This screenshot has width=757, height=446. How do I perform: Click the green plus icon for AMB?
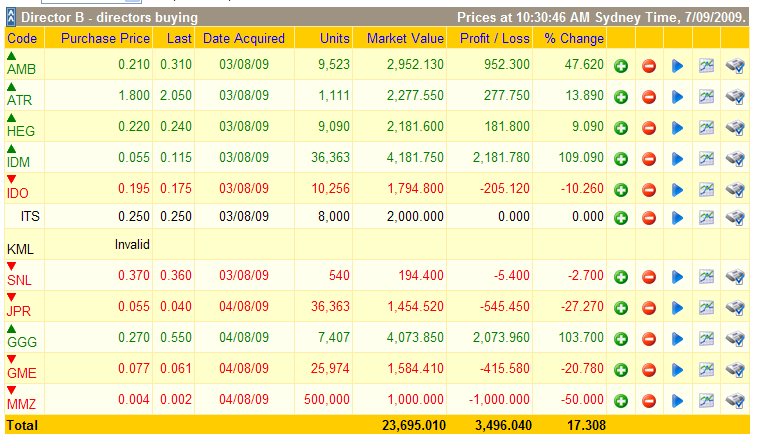click(x=621, y=66)
